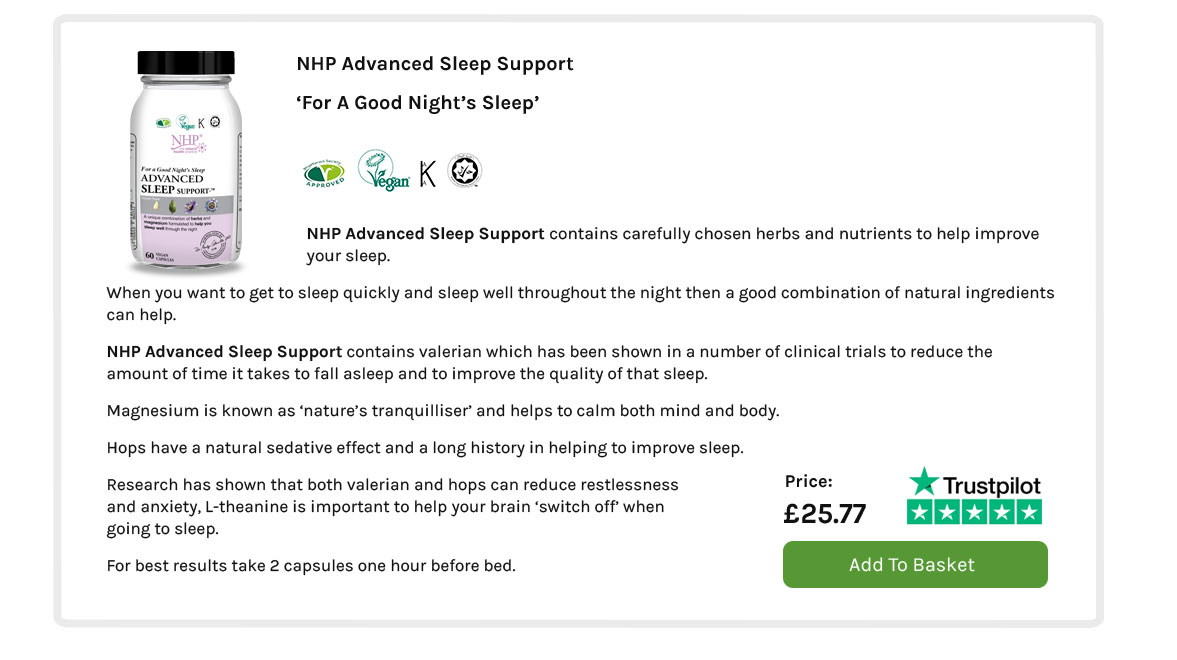Click the Vegetarian Society Approved badge
Viewport: 1177px width, 660px height.
[324, 173]
